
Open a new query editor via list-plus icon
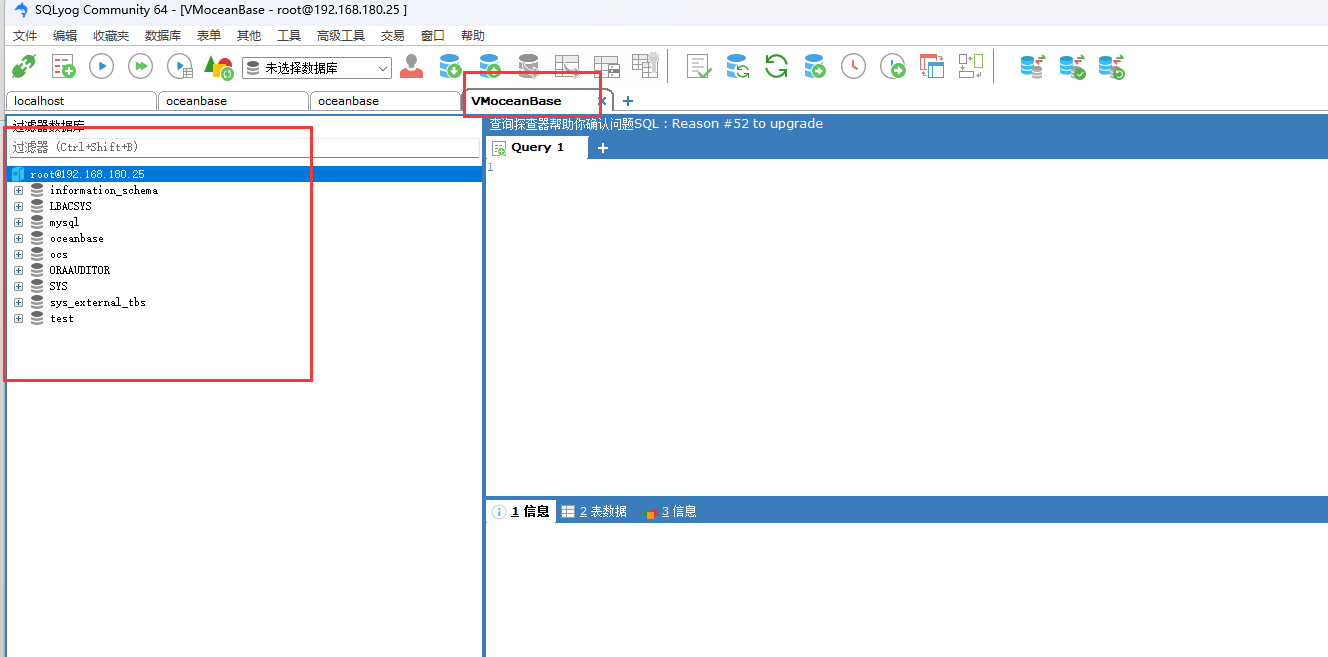63,67
